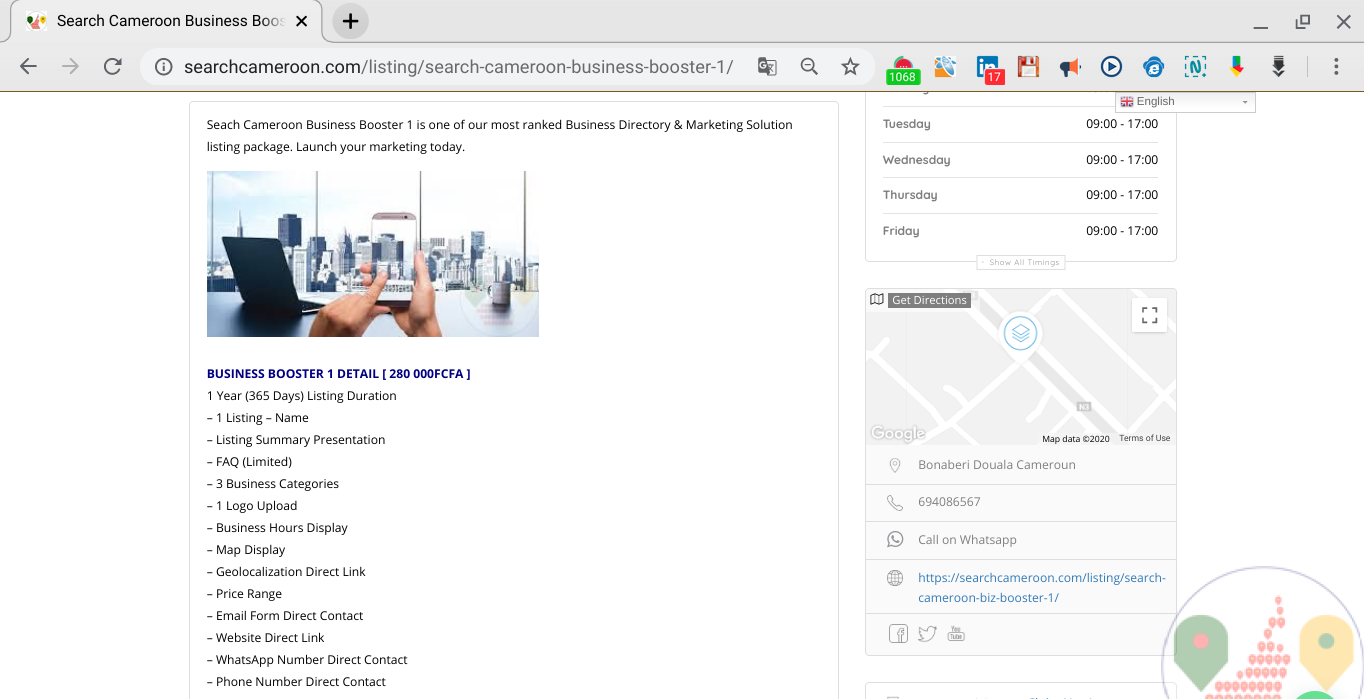Click the 'Email Form Direct Contact' line

[x=285, y=616]
